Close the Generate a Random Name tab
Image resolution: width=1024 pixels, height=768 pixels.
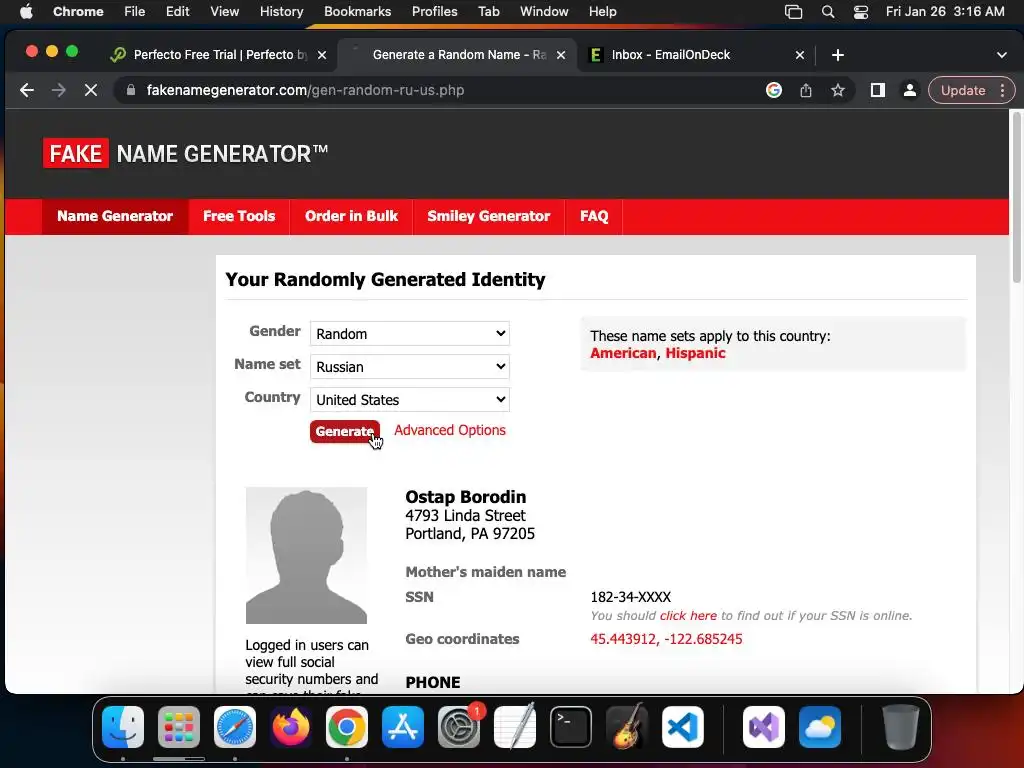tap(561, 55)
